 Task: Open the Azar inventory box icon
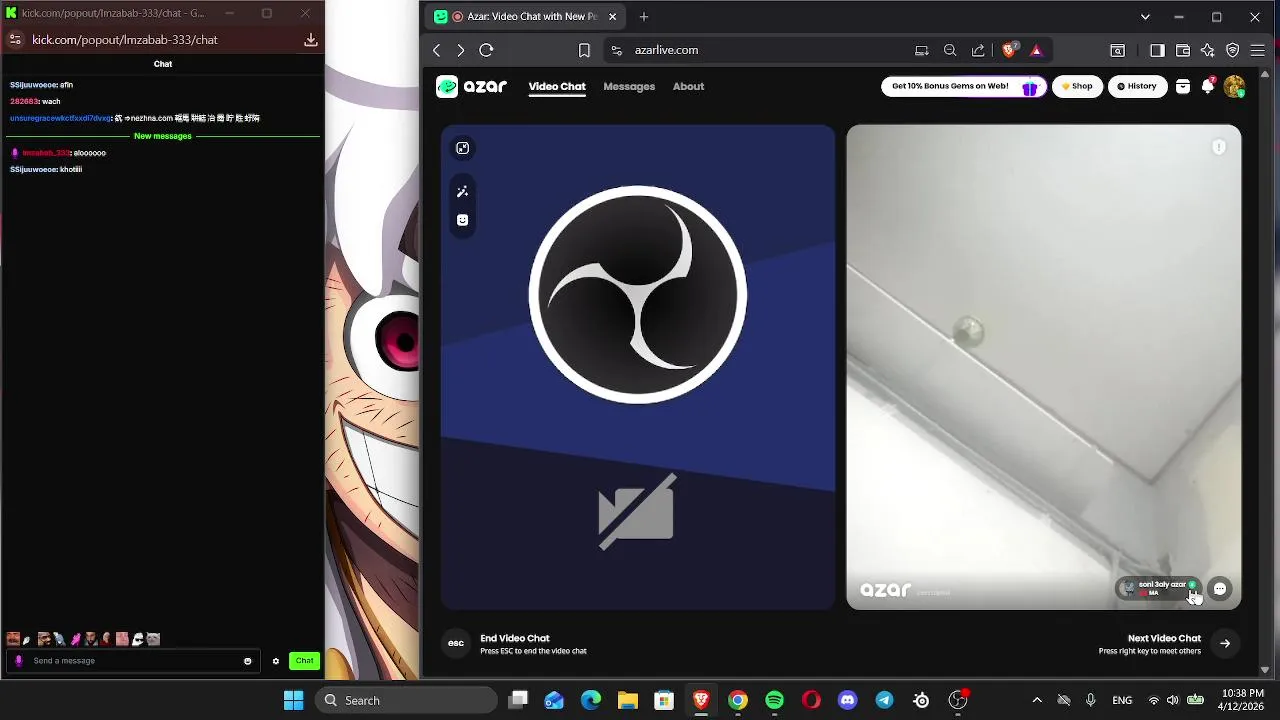tap(1183, 87)
